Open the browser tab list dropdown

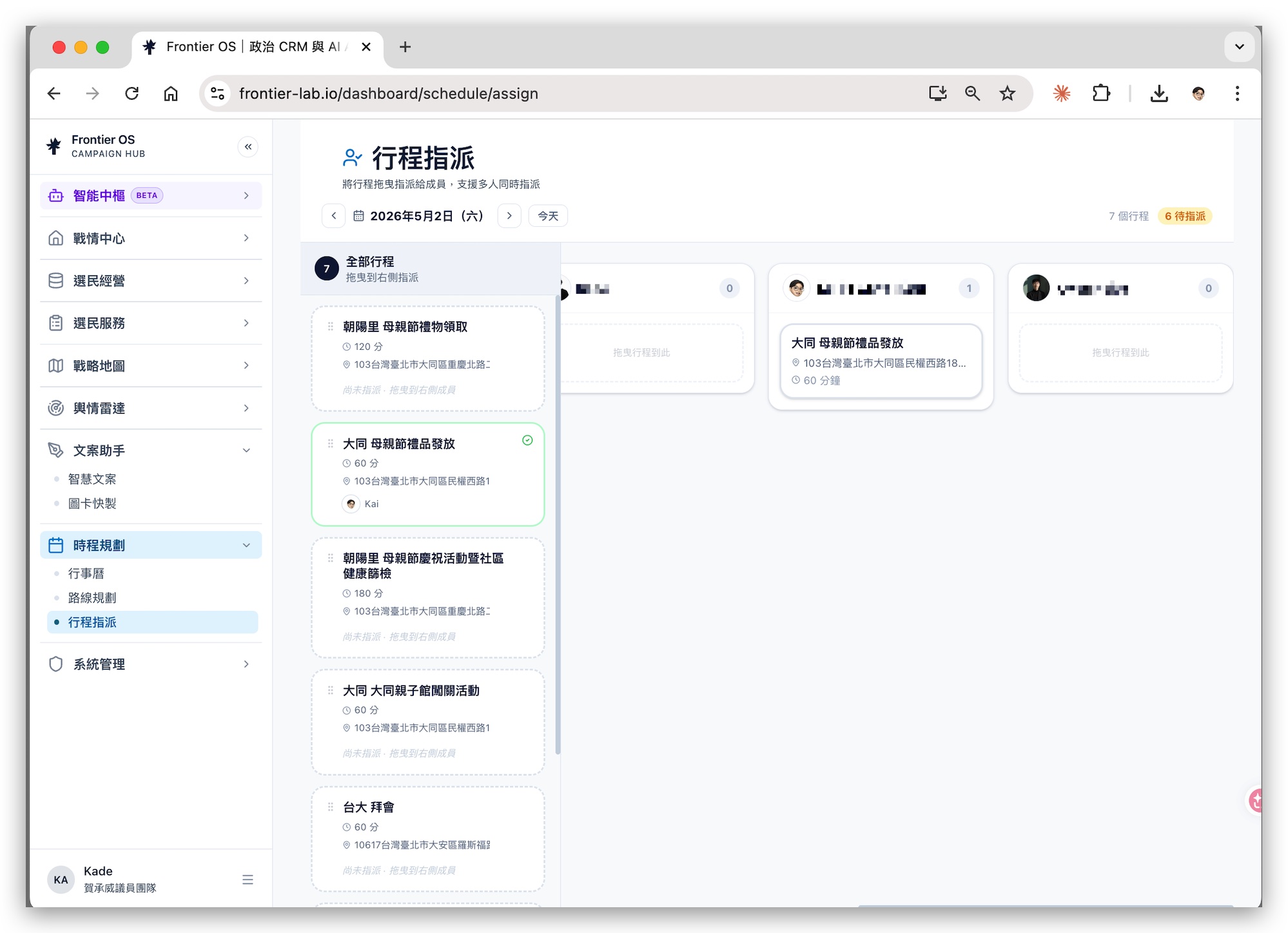tap(1239, 47)
